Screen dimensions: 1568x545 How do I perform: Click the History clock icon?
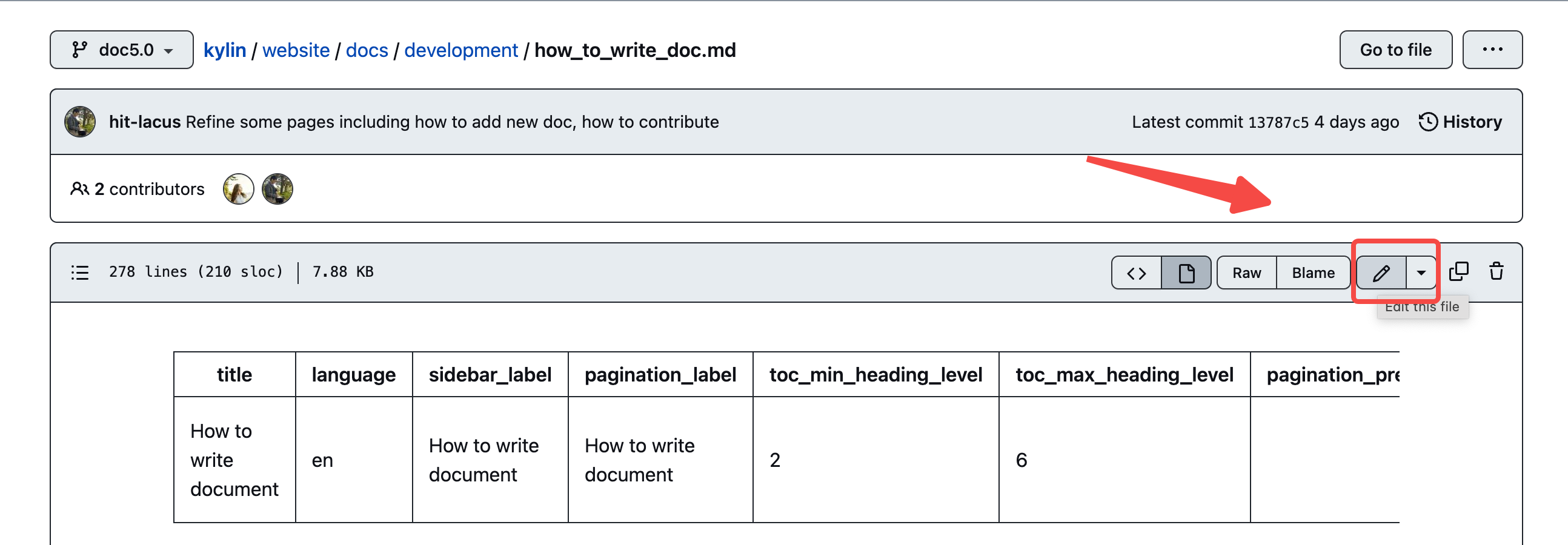coord(1427,122)
